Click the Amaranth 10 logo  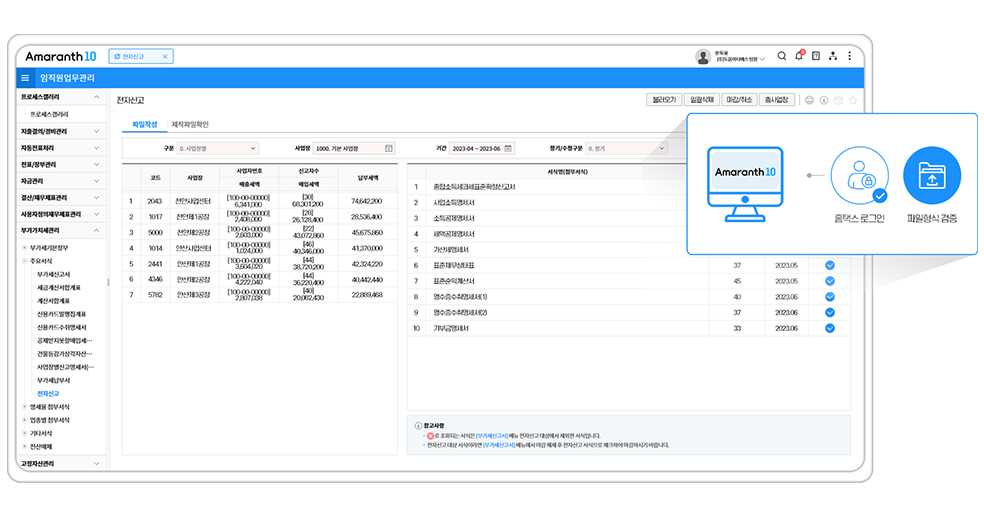tap(61, 56)
